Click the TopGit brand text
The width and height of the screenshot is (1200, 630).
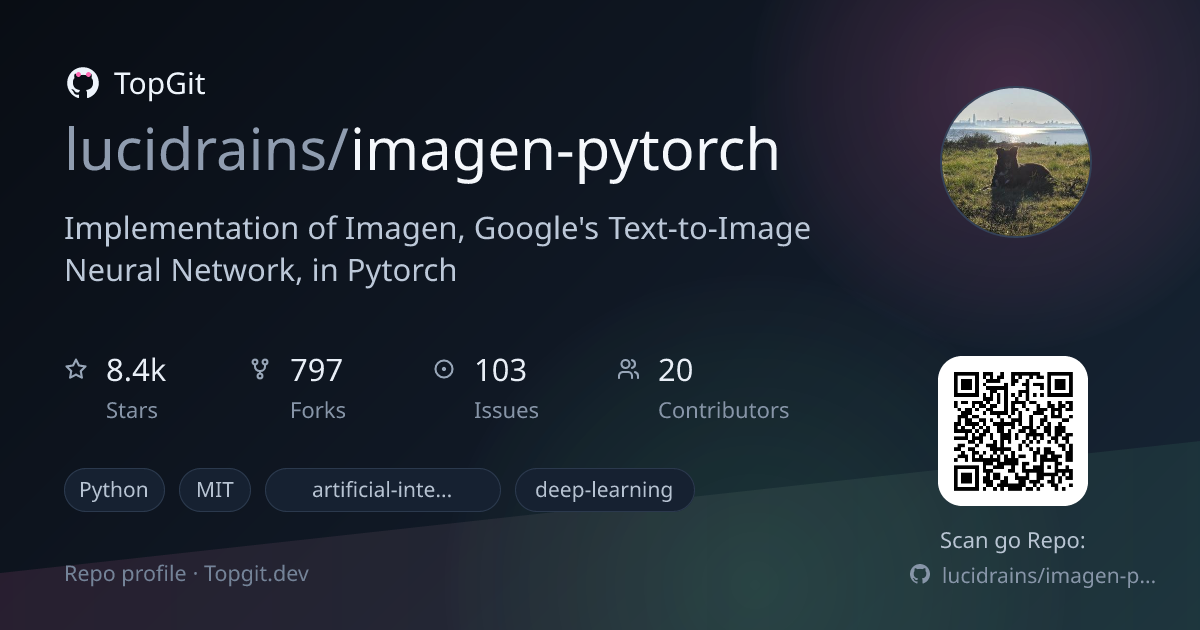(x=160, y=84)
